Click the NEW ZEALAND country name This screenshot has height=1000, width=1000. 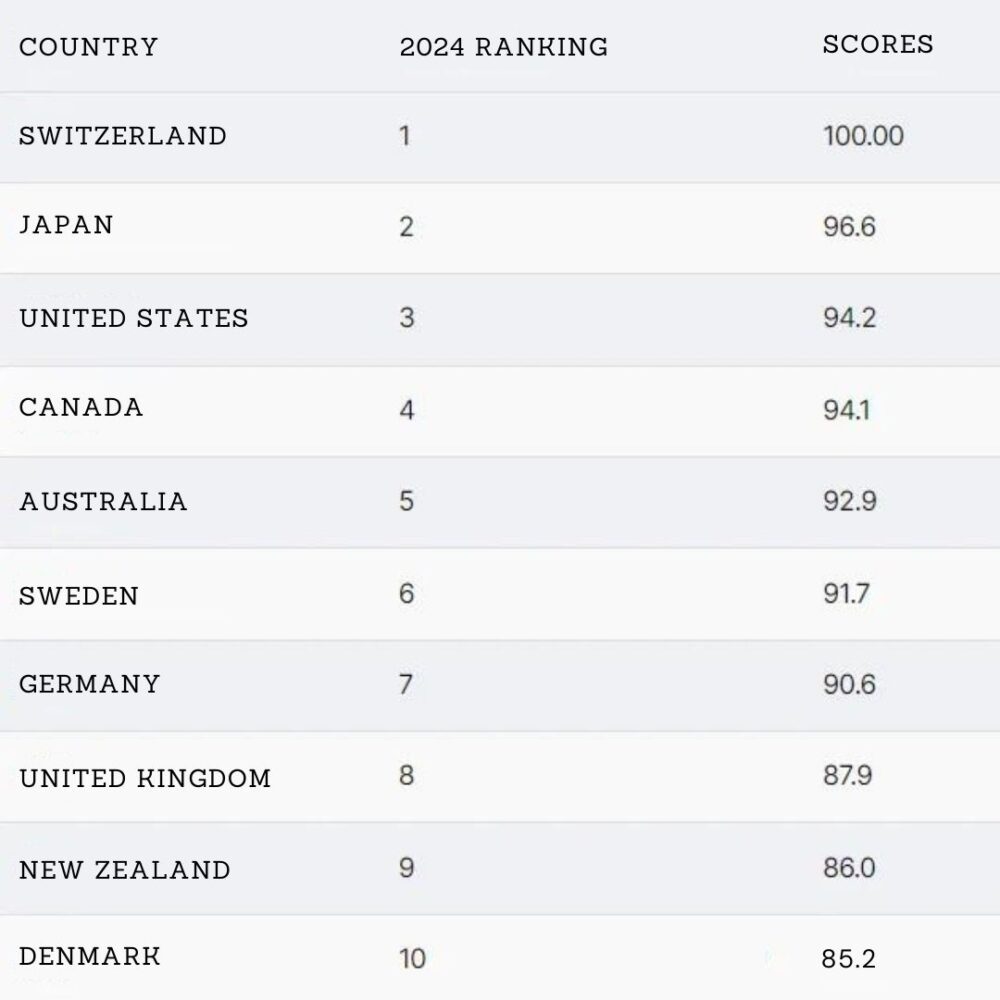[x=124, y=870]
